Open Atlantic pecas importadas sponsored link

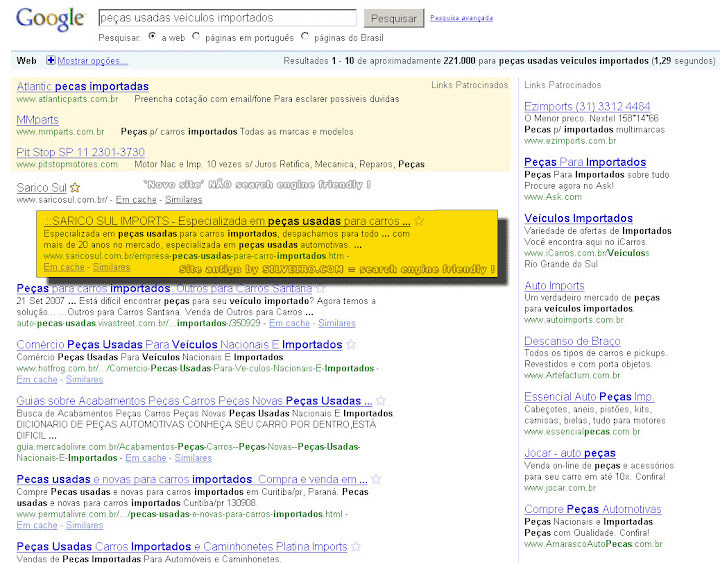click(x=83, y=86)
